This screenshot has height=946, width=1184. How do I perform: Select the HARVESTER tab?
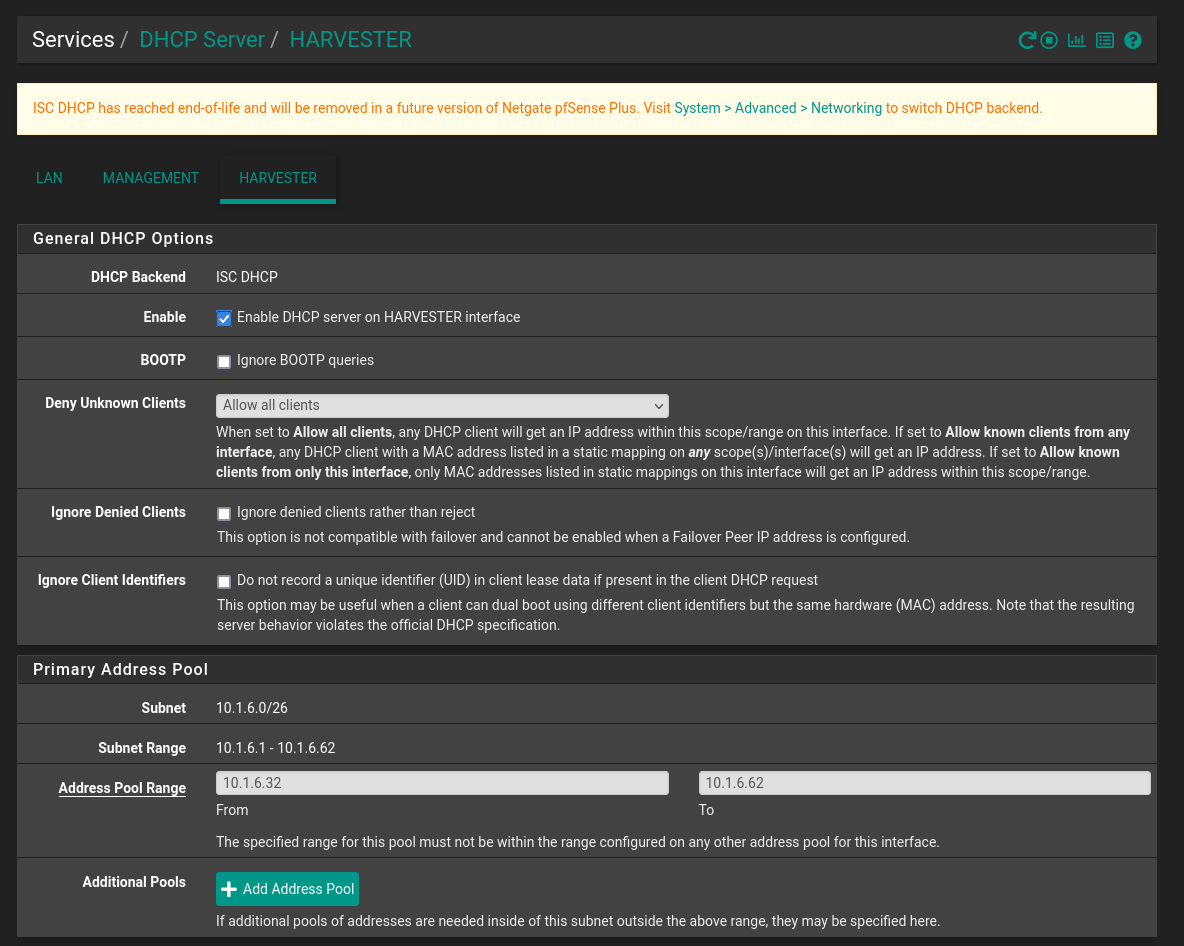tap(278, 178)
